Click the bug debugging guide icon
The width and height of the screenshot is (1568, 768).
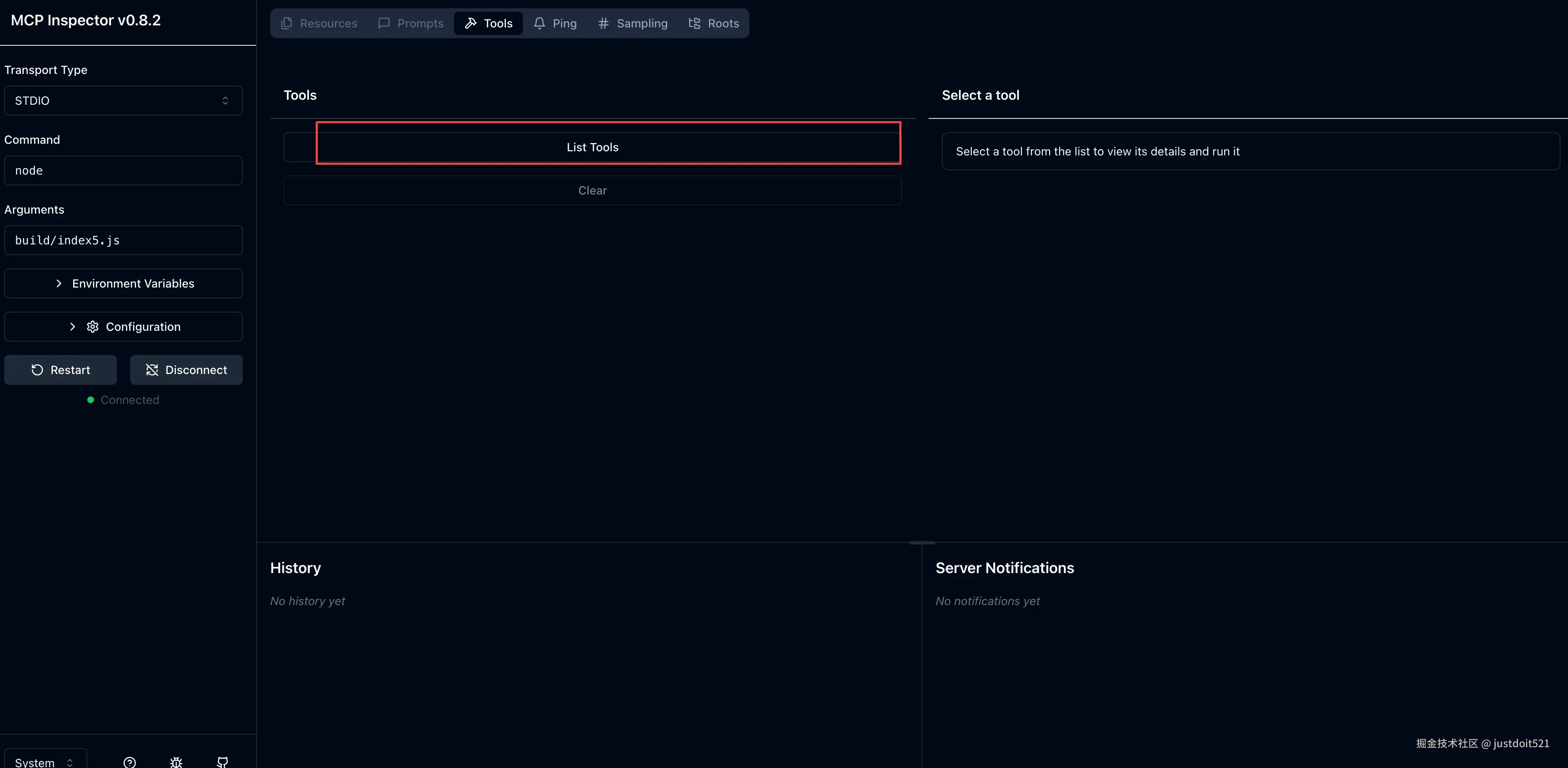pos(176,762)
